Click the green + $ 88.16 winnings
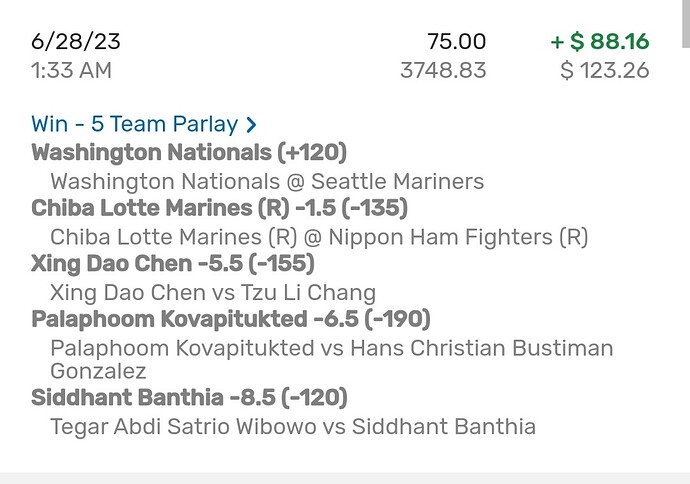Viewport: 690px width, 484px height. point(599,42)
